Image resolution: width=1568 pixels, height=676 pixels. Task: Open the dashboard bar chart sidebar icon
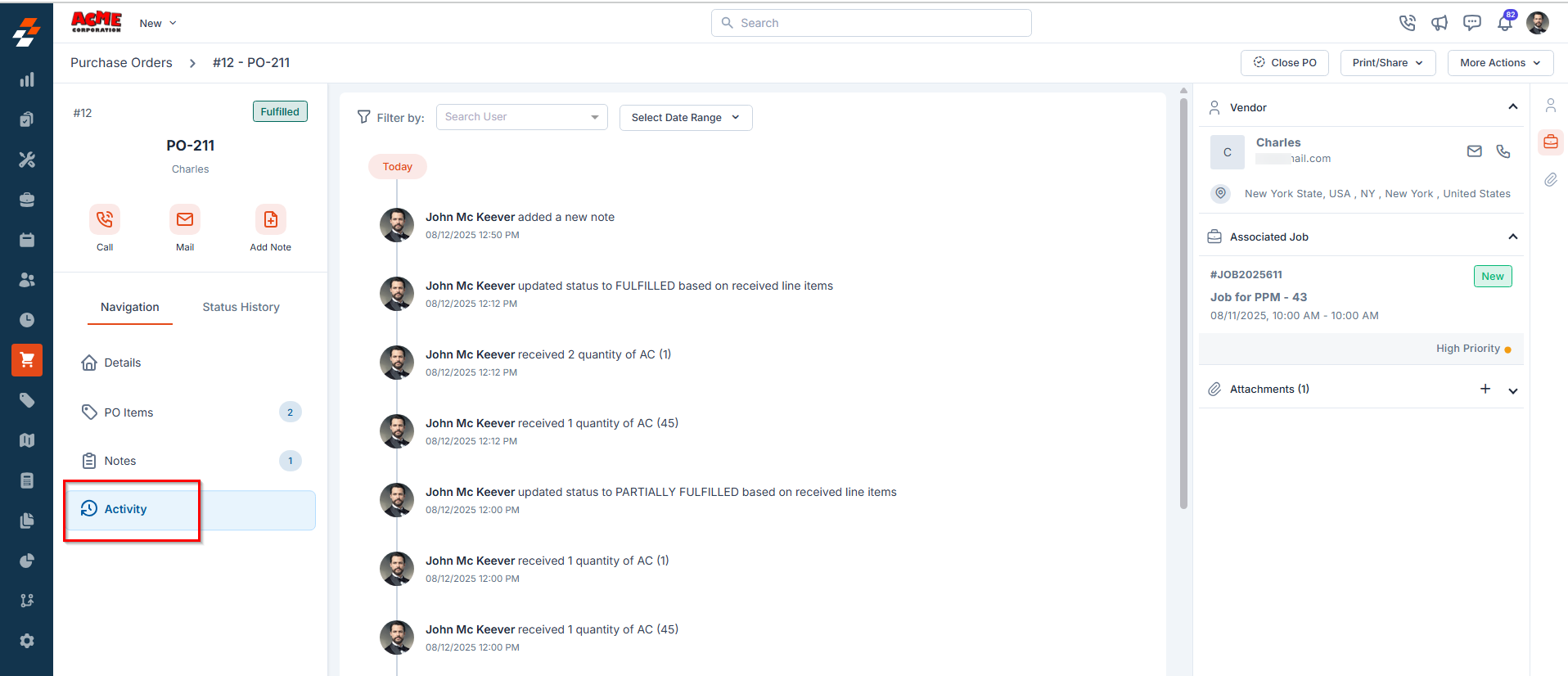click(x=27, y=79)
